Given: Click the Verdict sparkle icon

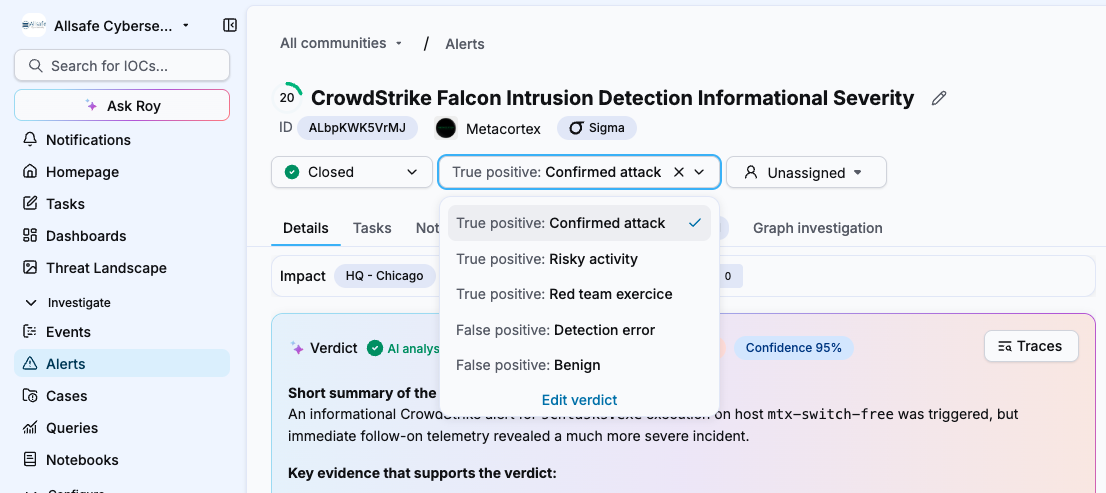Looking at the screenshot, I should [297, 348].
